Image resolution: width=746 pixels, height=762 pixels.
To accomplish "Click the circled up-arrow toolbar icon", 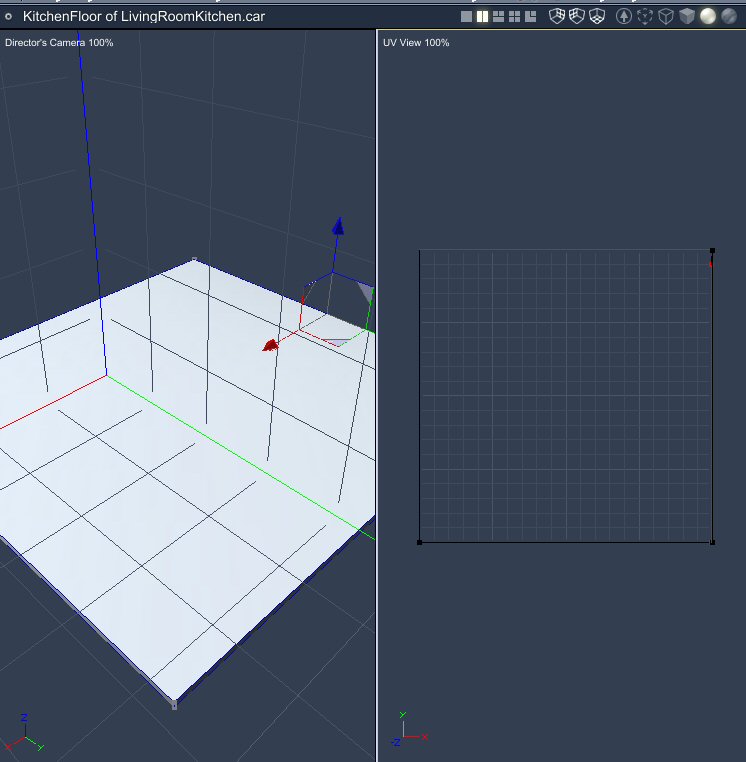I will coord(624,16).
